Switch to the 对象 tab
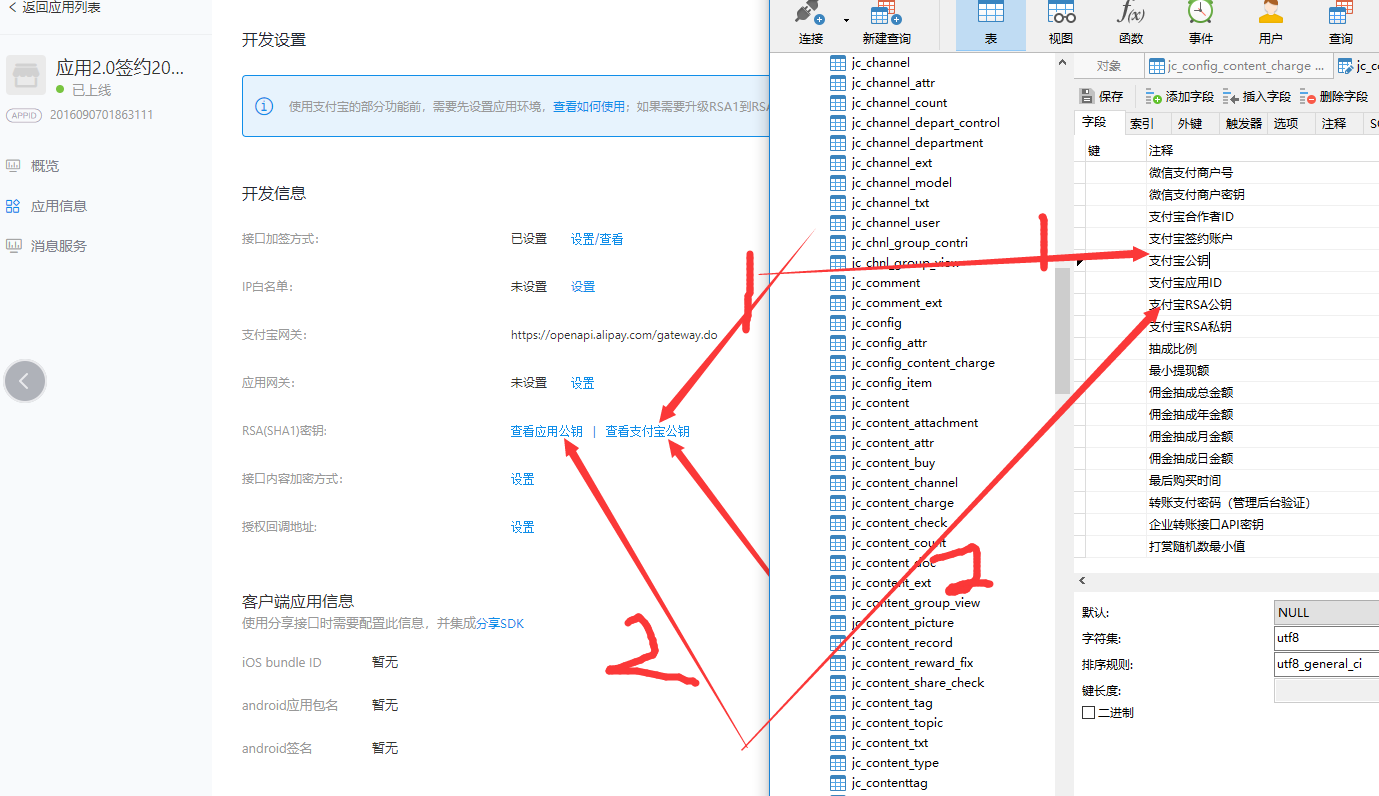This screenshot has height=796, width=1379. tap(1109, 66)
